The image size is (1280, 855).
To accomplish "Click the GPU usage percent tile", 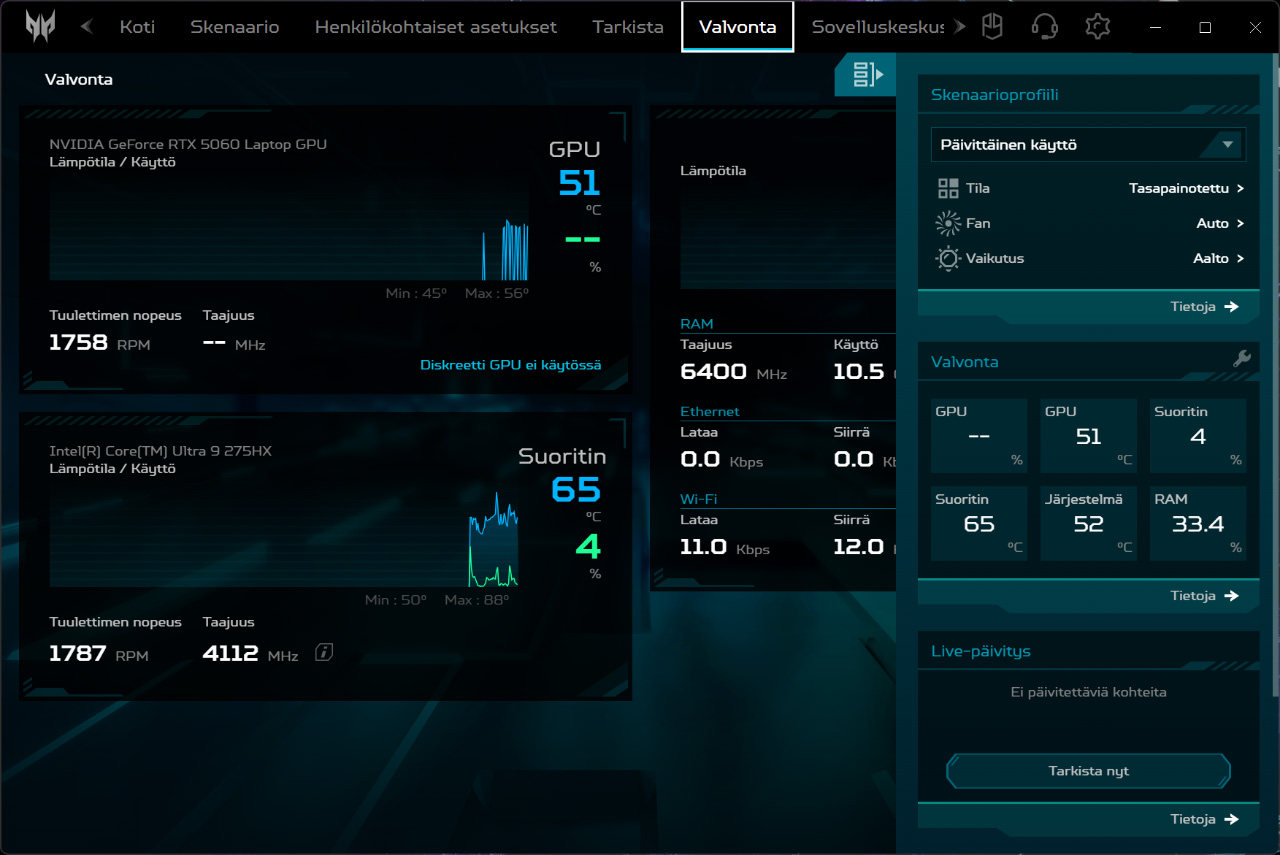I will point(979,436).
